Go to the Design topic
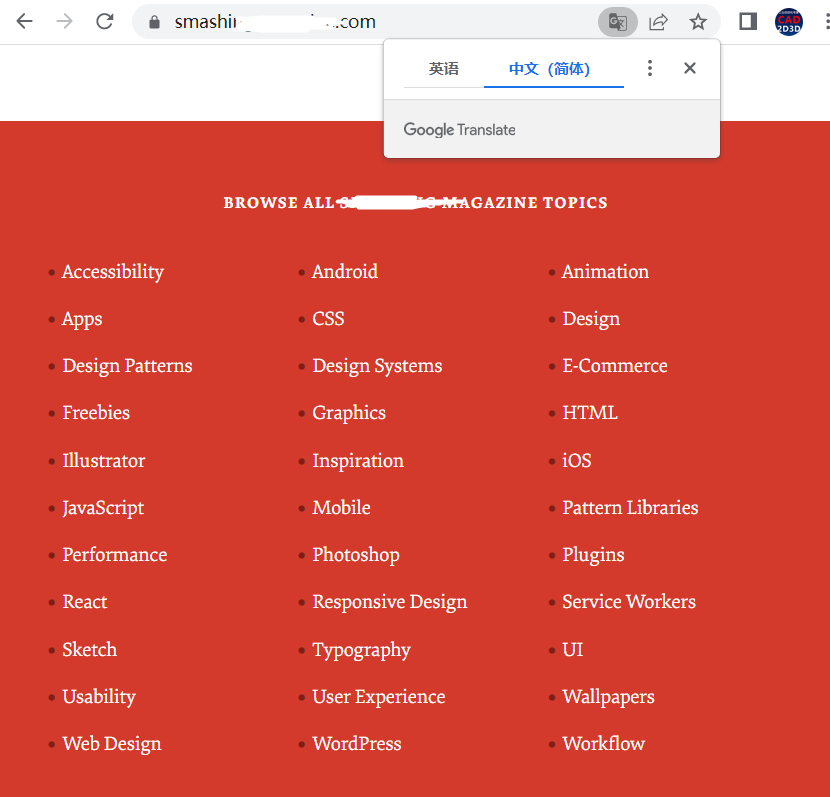Screen dimensions: 830x797 tap(591, 320)
